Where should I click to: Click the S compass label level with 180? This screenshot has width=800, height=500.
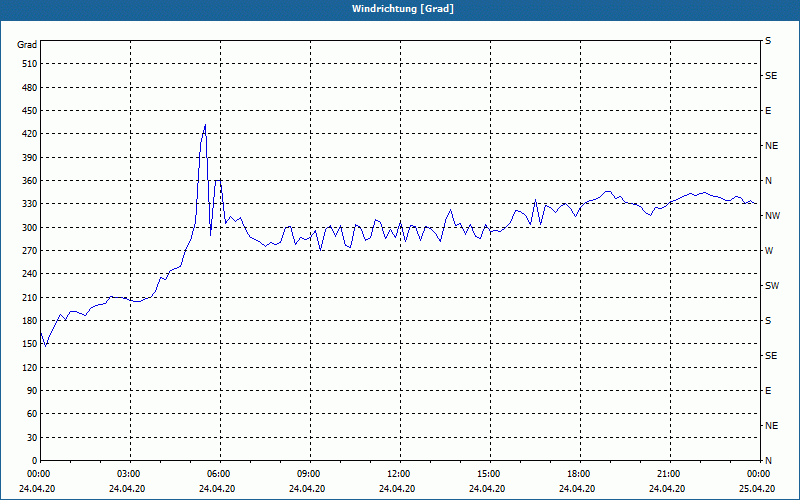[768, 321]
